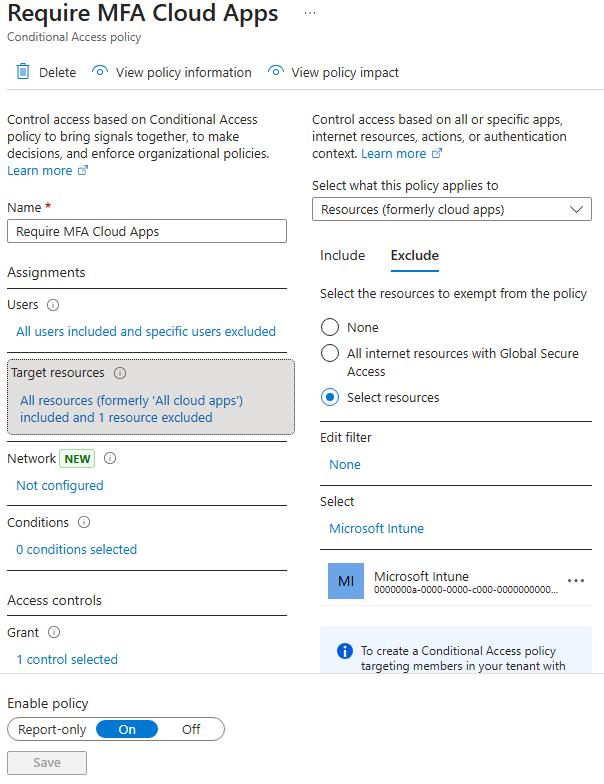
Task: Click the eye icon for View policy information
Action: coord(100,72)
